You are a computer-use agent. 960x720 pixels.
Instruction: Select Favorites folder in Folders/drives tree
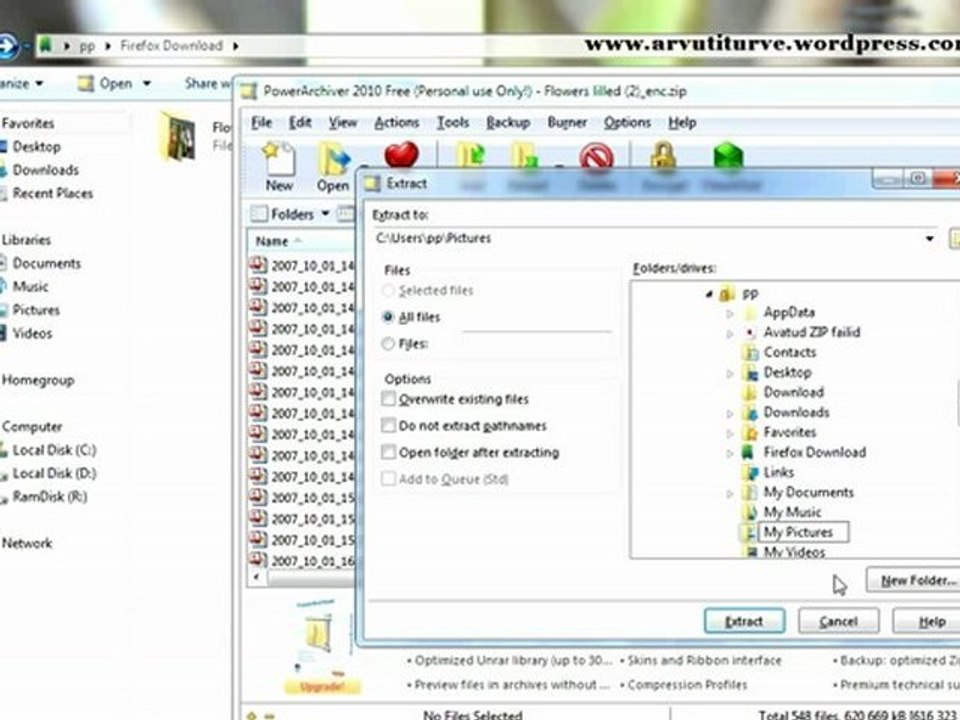[790, 432]
